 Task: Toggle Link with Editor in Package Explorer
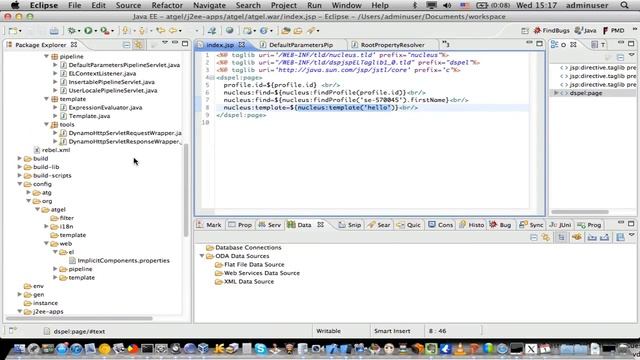138,44
